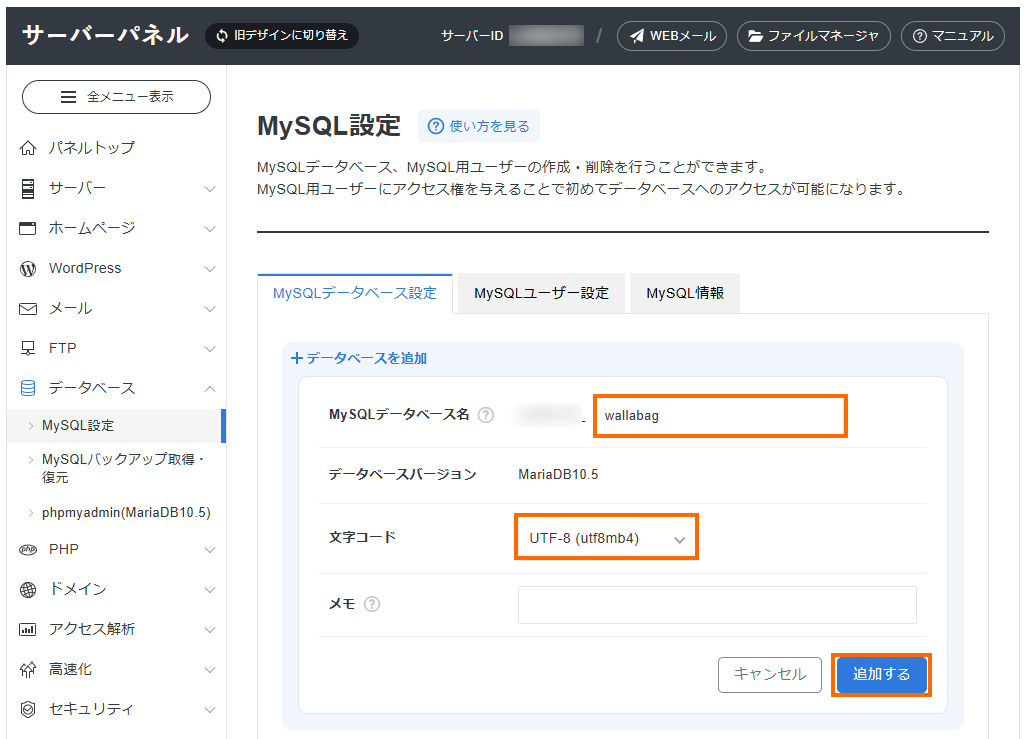The width and height of the screenshot is (1024, 739).
Task: Open WEBメール from header
Action: (672, 36)
